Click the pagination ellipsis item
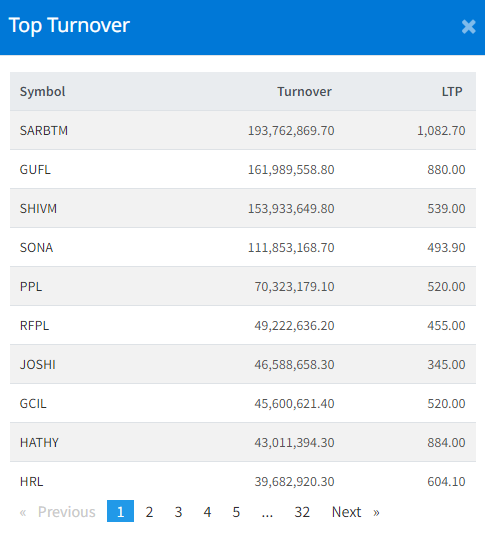This screenshot has width=485, height=548. (x=267, y=512)
